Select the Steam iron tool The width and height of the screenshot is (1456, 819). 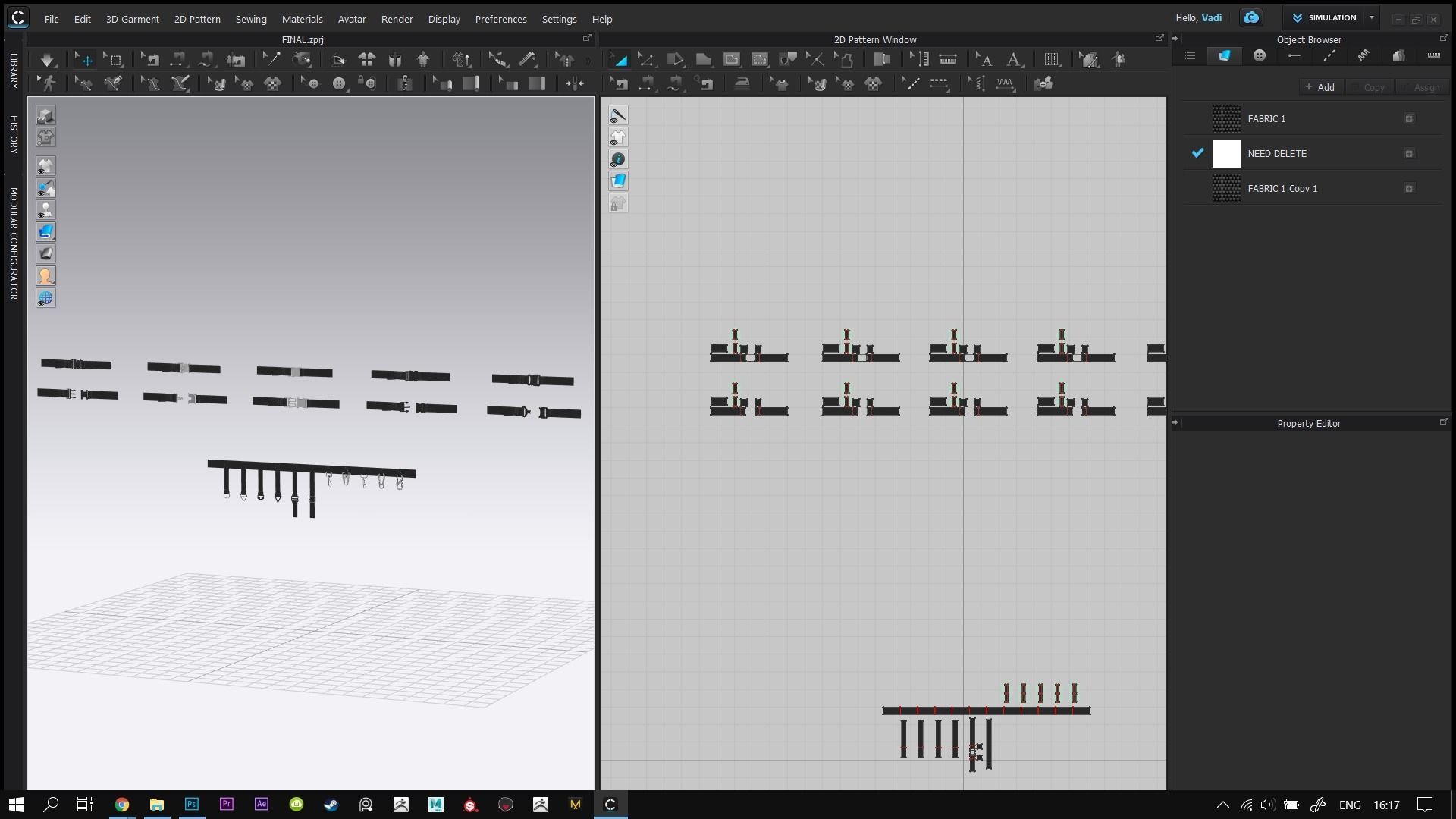(x=742, y=84)
